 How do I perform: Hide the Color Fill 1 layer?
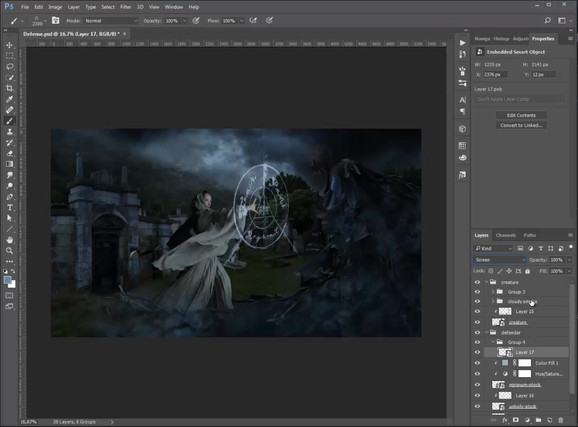pyautogui.click(x=477, y=363)
